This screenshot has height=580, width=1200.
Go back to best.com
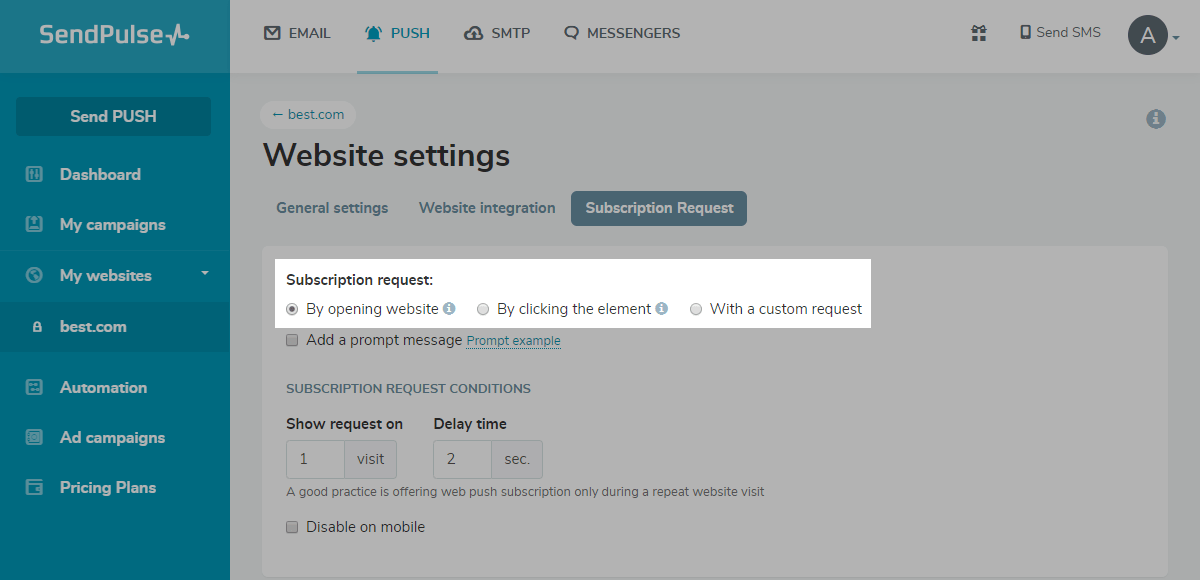[308, 114]
